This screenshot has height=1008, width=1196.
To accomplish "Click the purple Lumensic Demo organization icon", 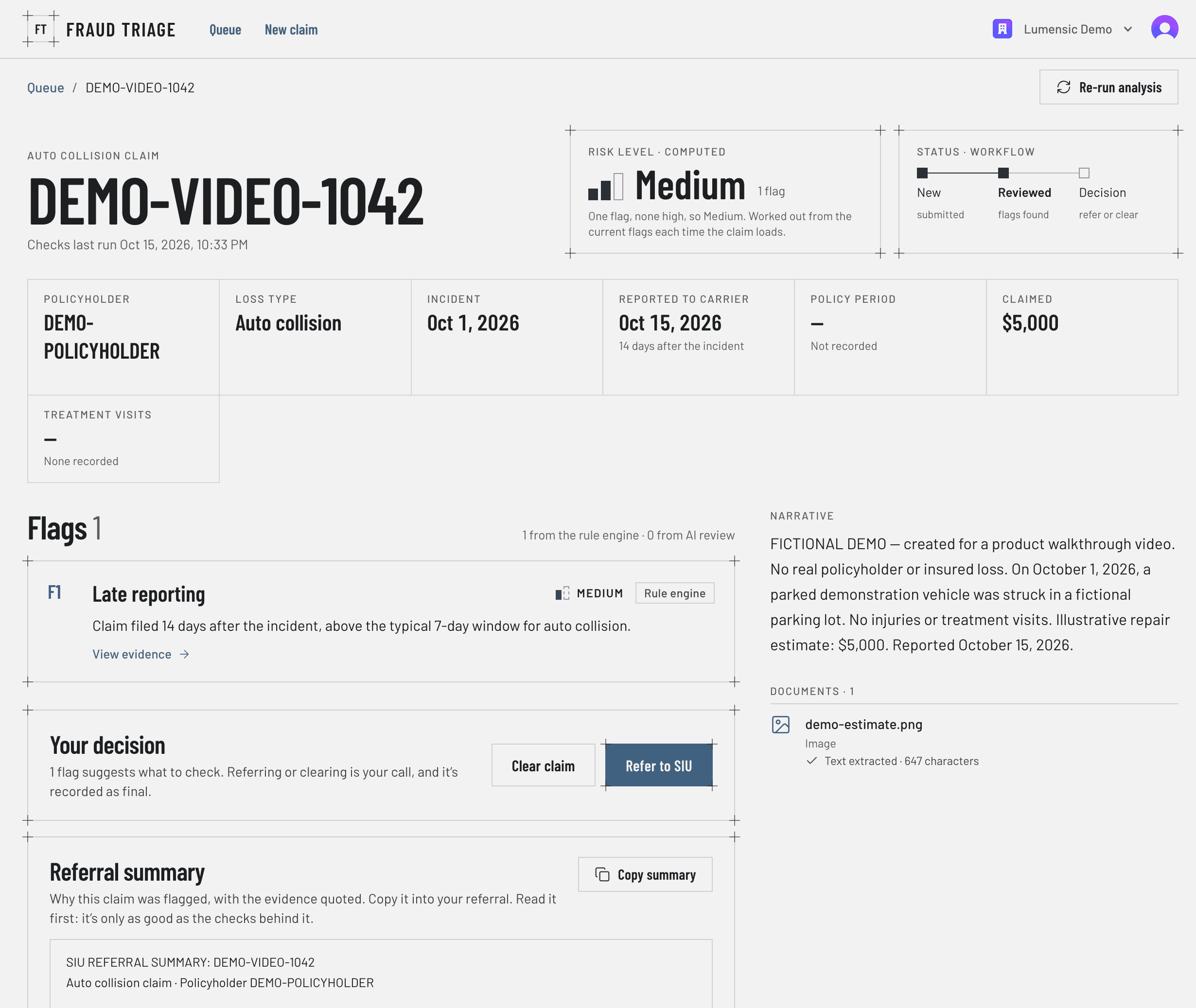I will (1002, 29).
